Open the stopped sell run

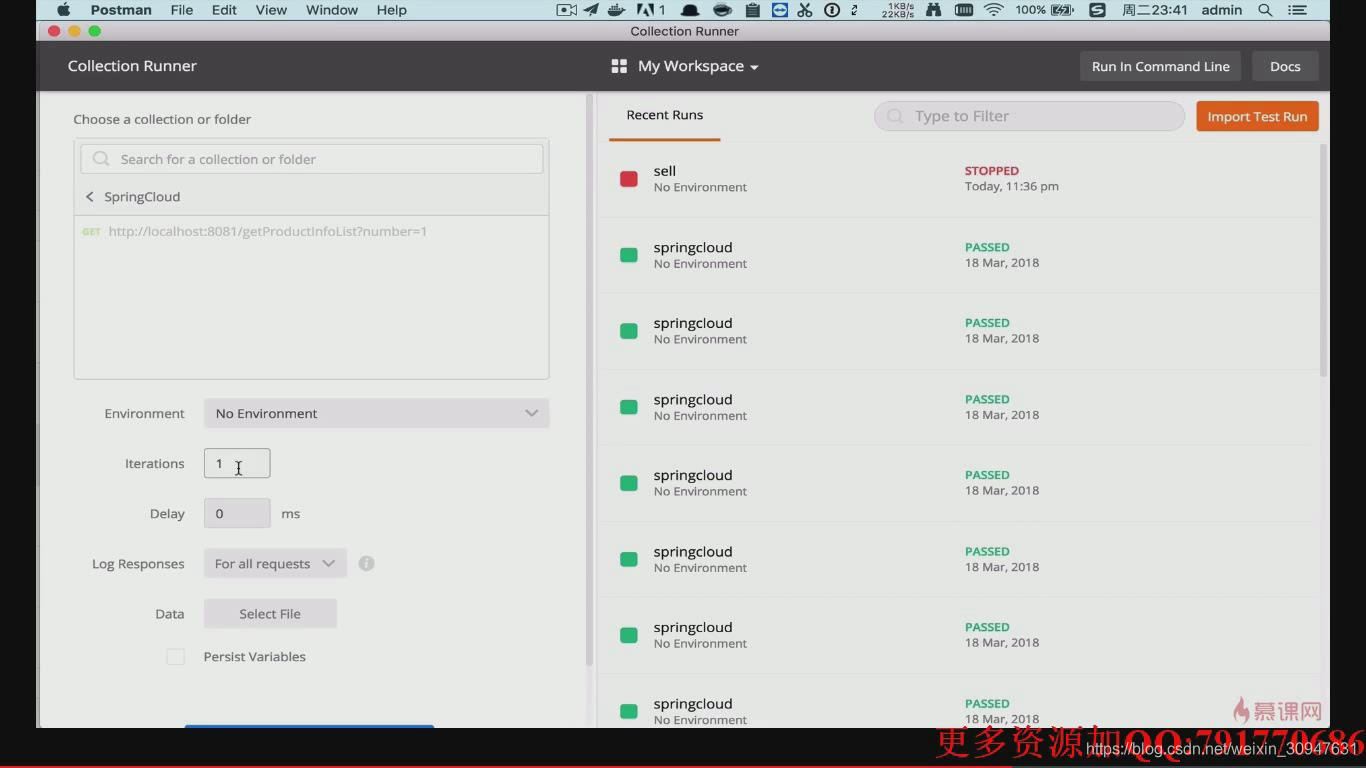pyautogui.click(x=958, y=179)
